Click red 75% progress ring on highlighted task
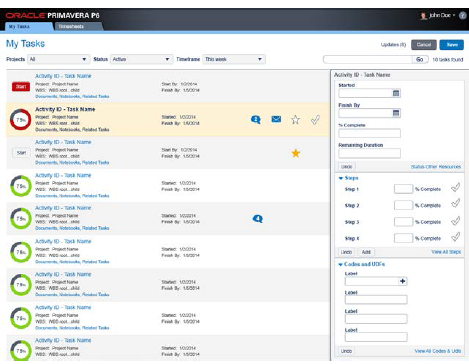Viewport: 469px width, 364px height. click(x=21, y=119)
